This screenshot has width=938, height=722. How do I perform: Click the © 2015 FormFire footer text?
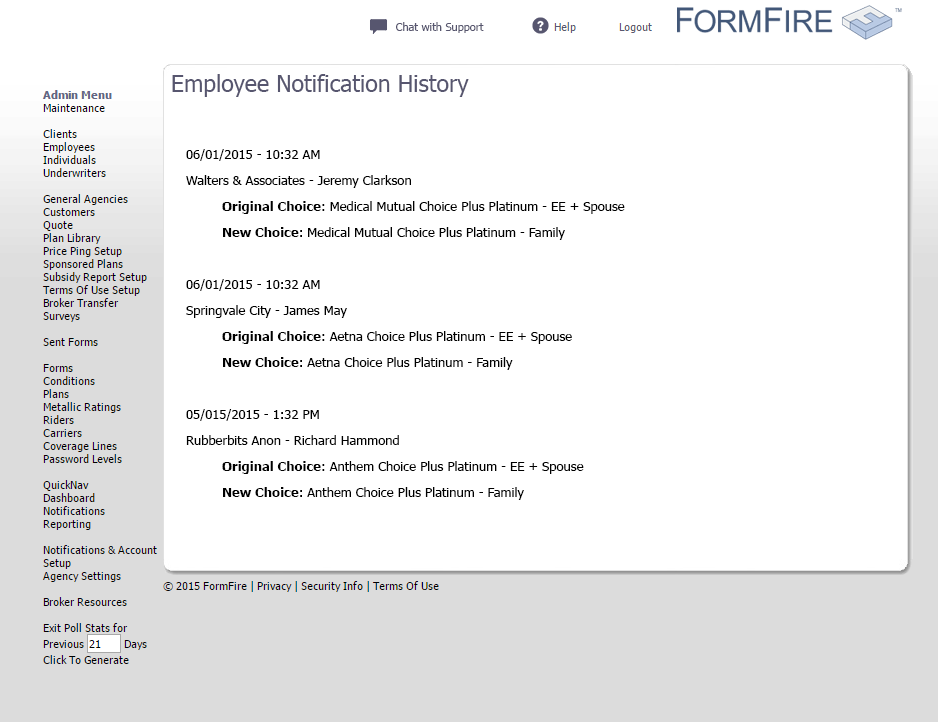tap(205, 586)
